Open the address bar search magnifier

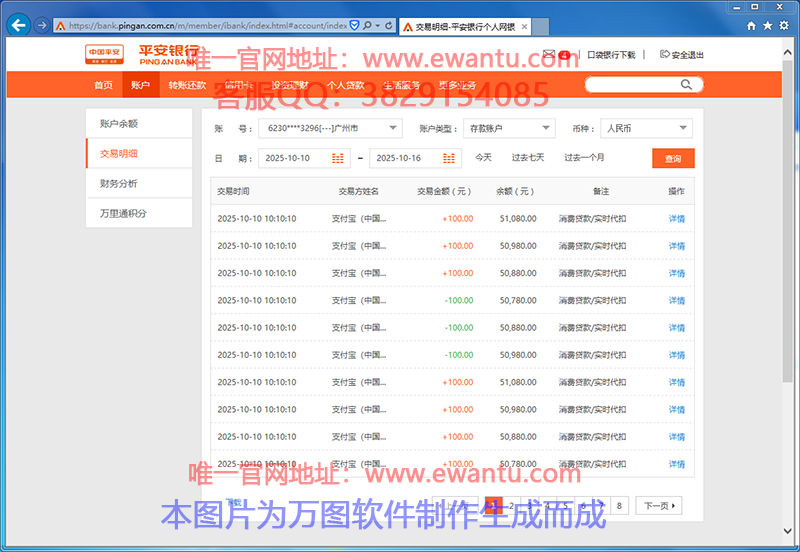coord(367,25)
